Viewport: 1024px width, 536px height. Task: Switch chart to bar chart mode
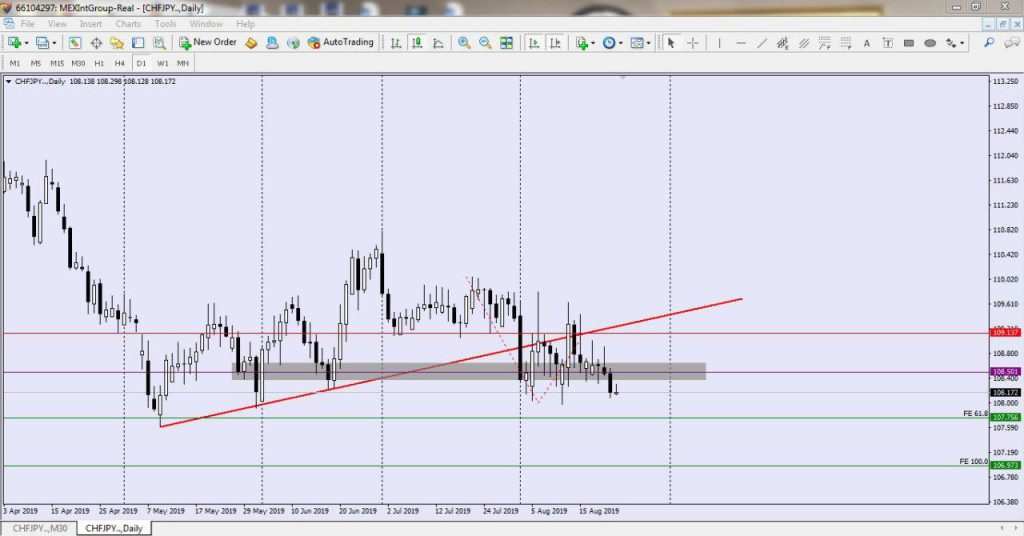[396, 43]
